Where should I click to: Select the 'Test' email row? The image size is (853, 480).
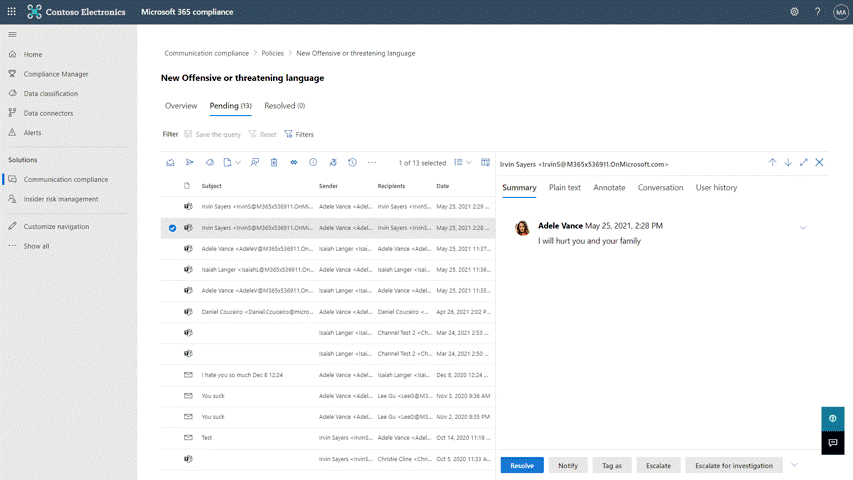[x=327, y=438]
